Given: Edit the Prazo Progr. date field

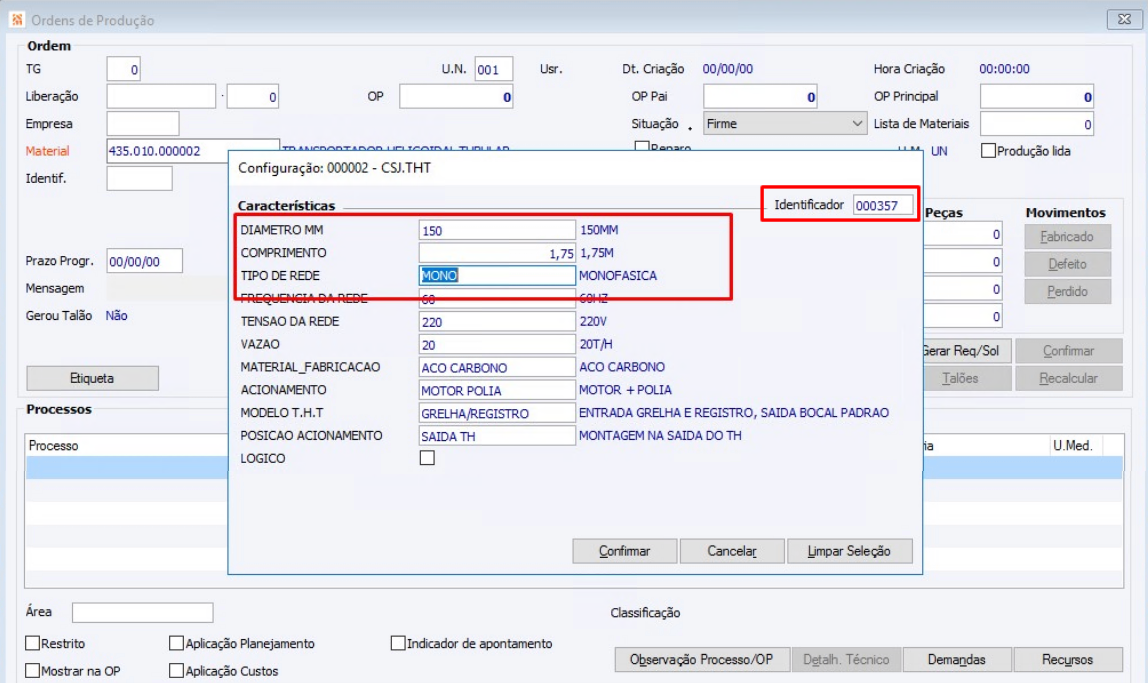Looking at the screenshot, I should click(144, 261).
